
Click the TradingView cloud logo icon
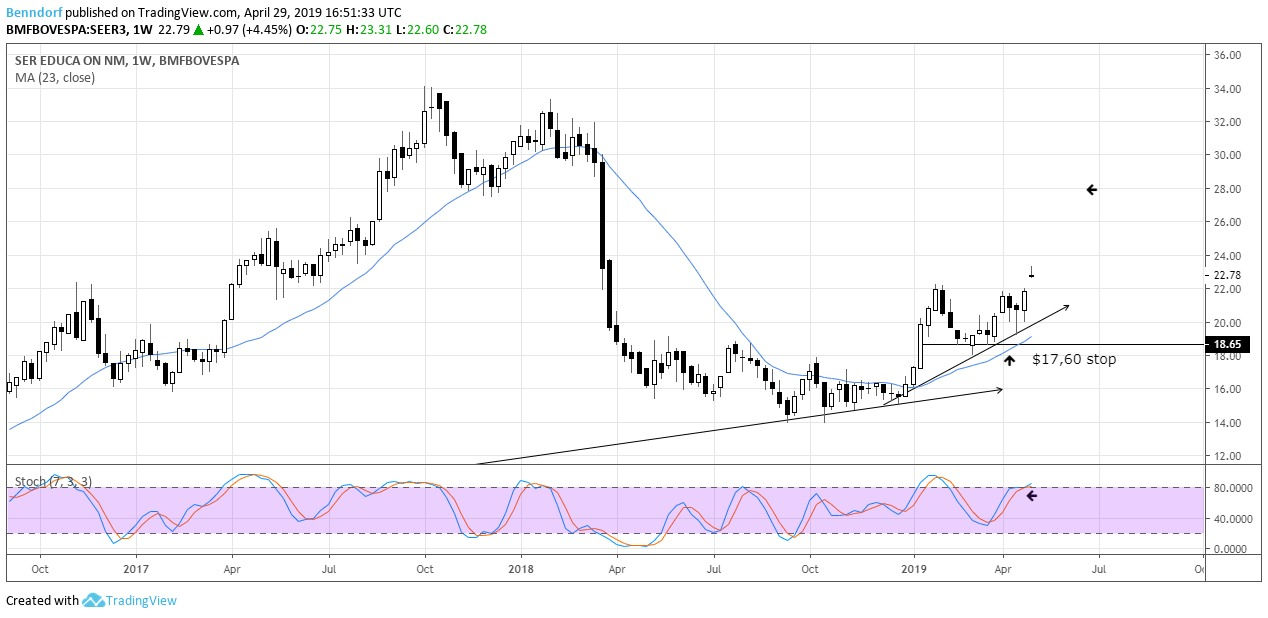coord(94,600)
